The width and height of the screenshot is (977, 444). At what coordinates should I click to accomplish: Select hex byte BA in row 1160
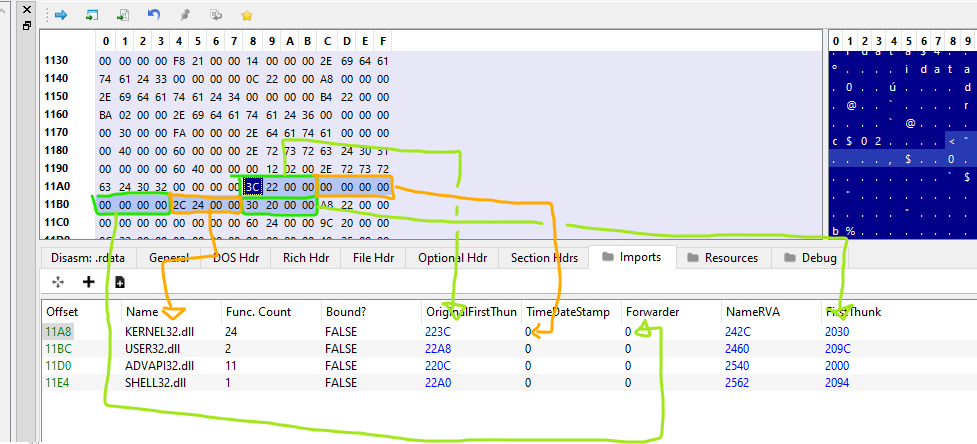click(105, 115)
